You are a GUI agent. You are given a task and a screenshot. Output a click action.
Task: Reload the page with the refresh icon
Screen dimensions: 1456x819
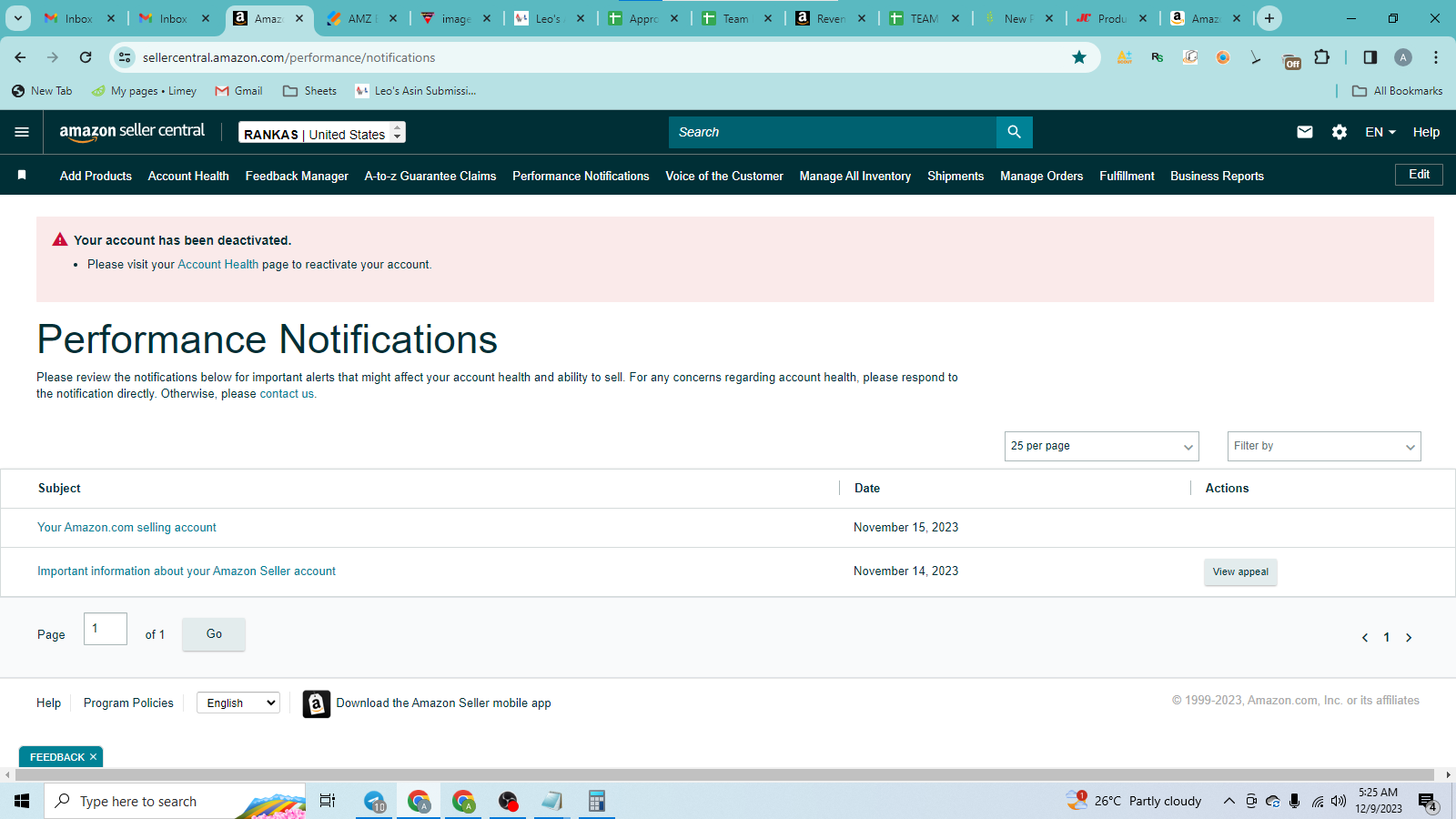tap(86, 57)
